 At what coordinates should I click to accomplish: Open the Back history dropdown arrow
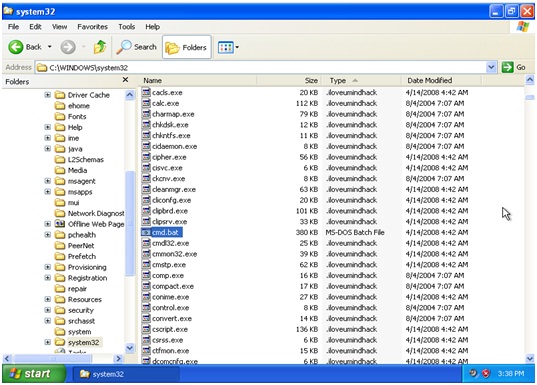50,47
